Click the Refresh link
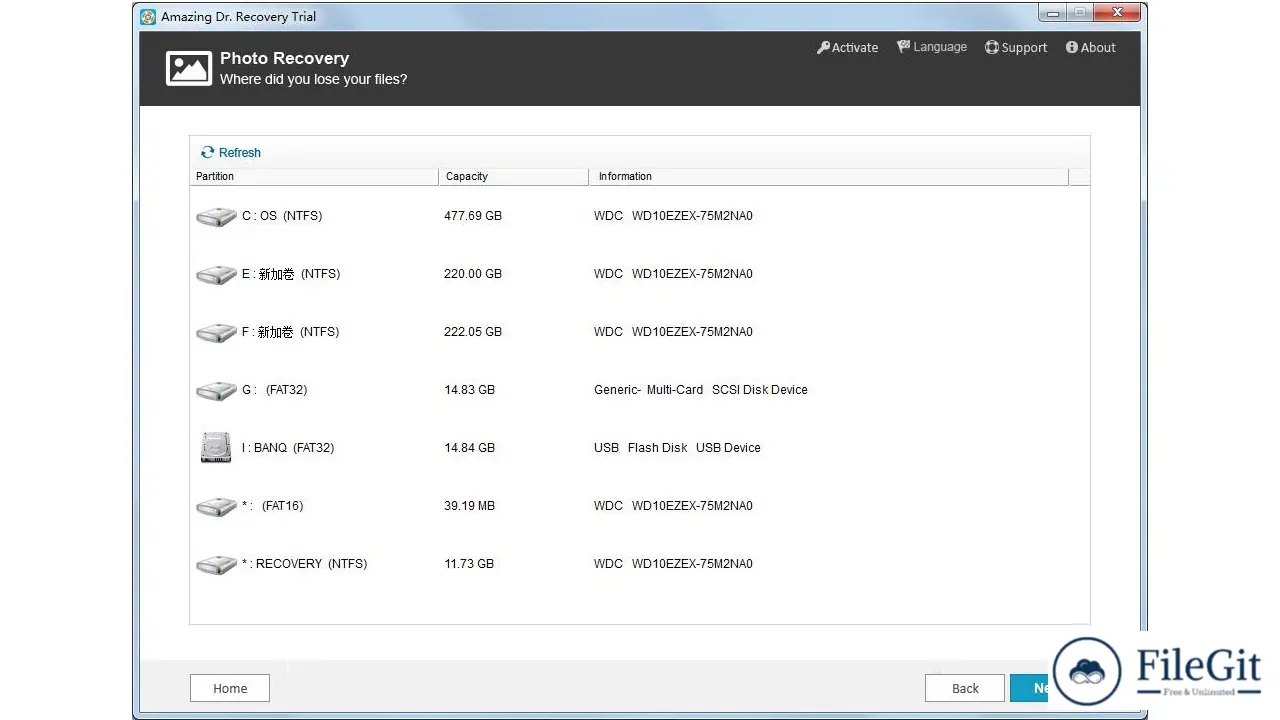Viewport: 1280px width, 720px height. point(231,152)
